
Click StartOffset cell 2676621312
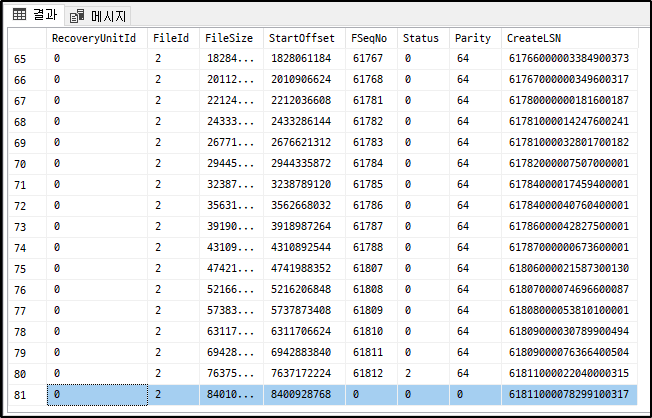tap(304, 143)
